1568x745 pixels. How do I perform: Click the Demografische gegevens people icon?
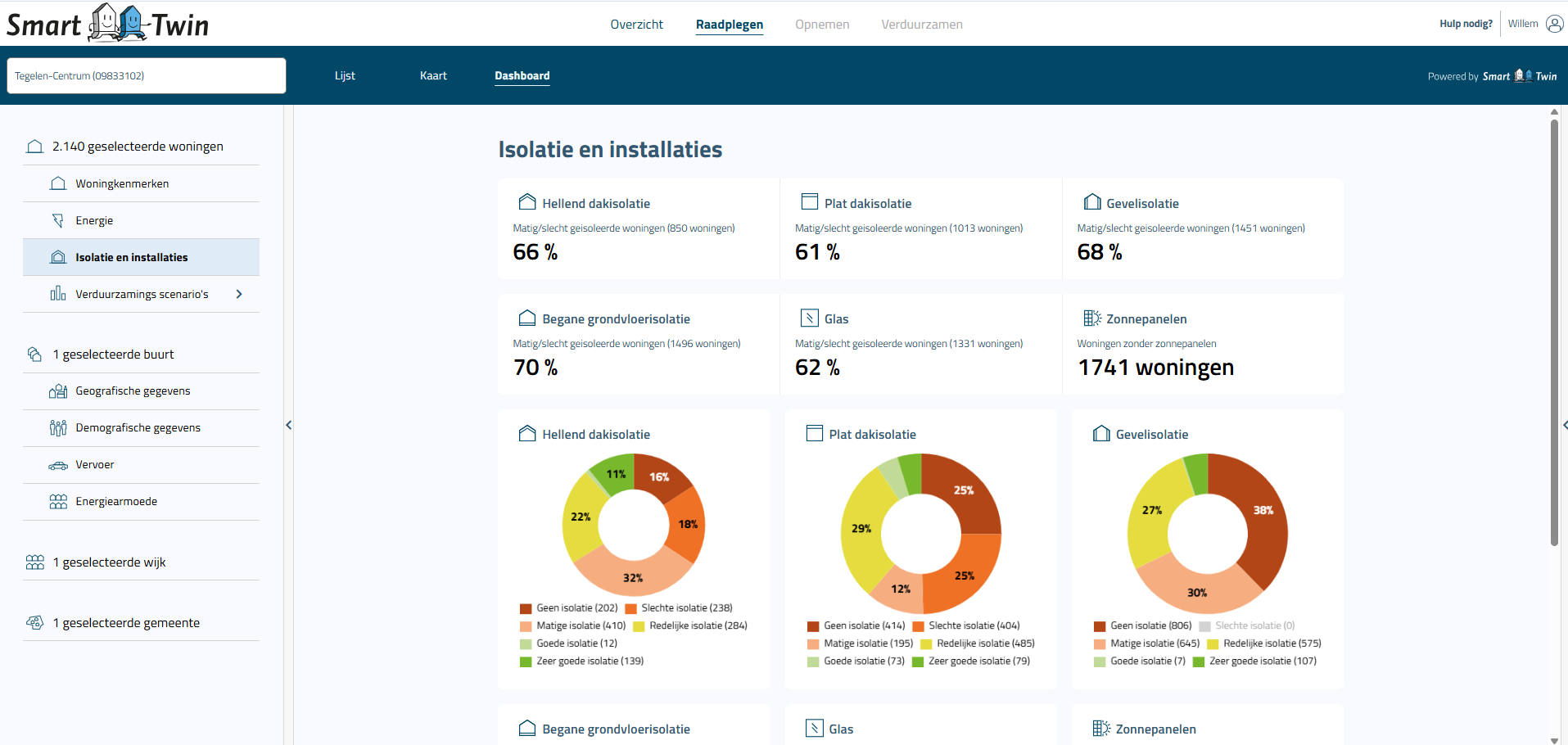58,428
